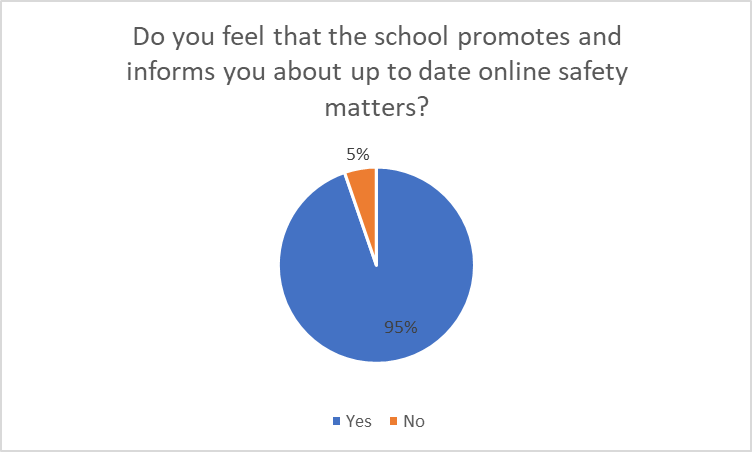Click empty chart area left of pie

pyautogui.click(x=144, y=264)
